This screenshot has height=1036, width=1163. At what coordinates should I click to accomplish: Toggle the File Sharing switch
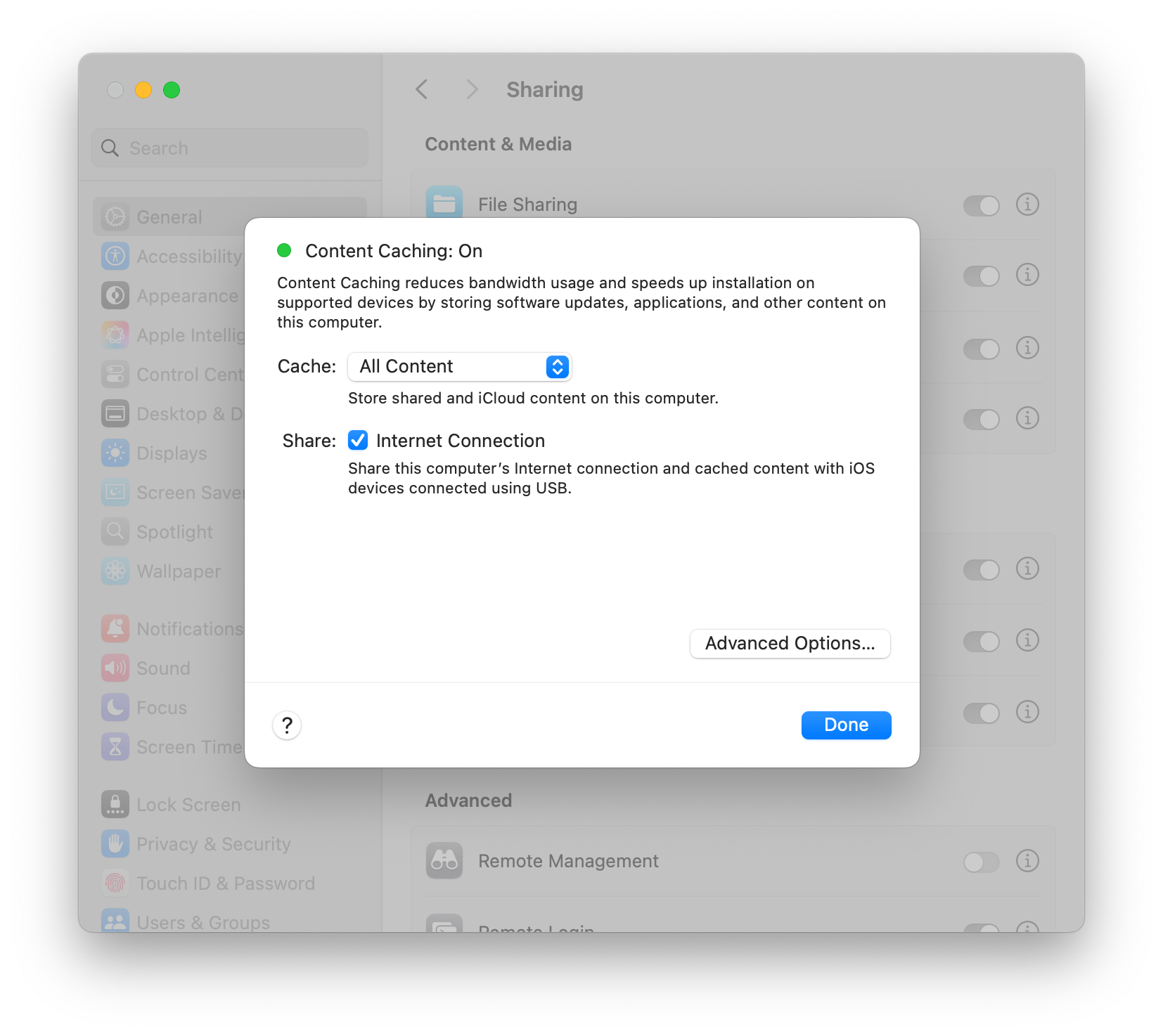click(981, 205)
